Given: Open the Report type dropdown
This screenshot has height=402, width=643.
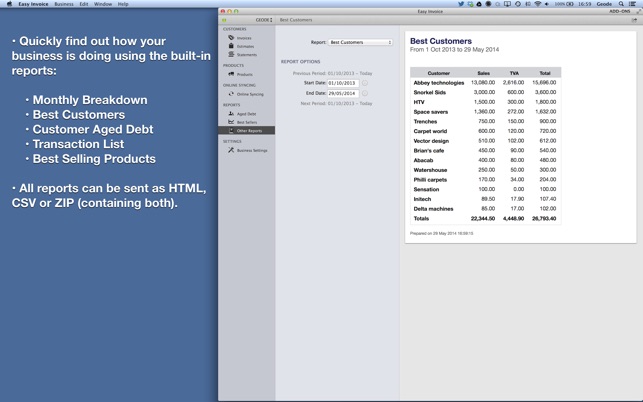Looking at the screenshot, I should pos(360,42).
